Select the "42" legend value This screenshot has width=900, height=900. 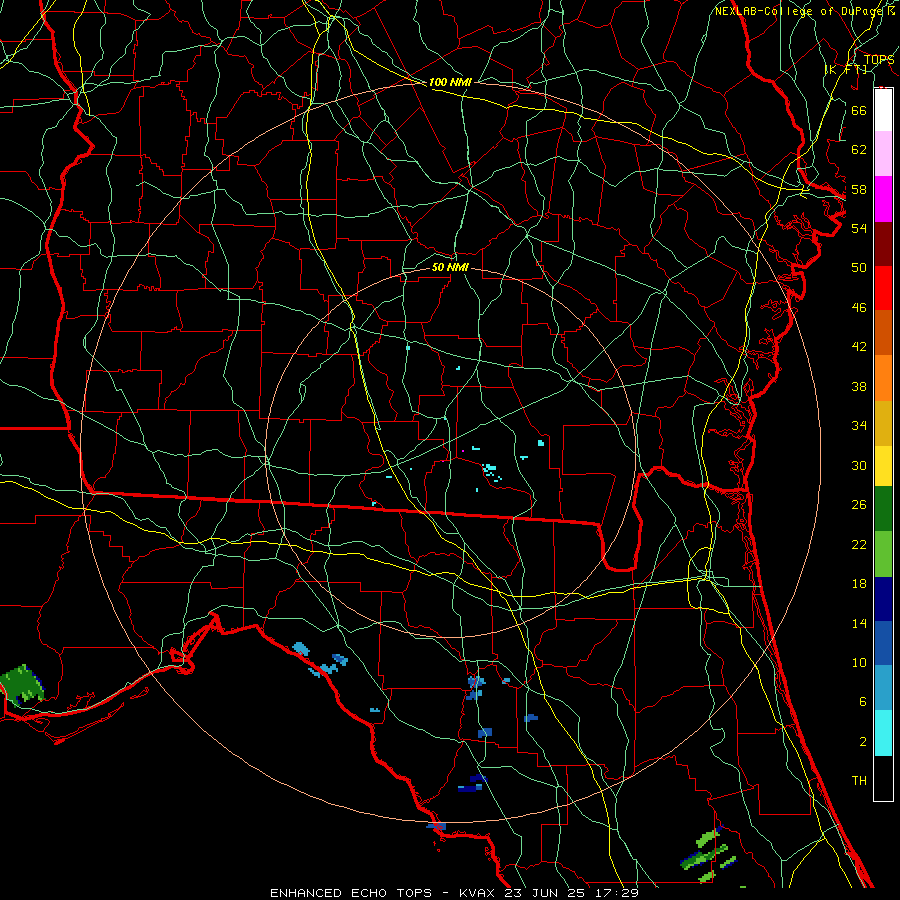pyautogui.click(x=859, y=347)
